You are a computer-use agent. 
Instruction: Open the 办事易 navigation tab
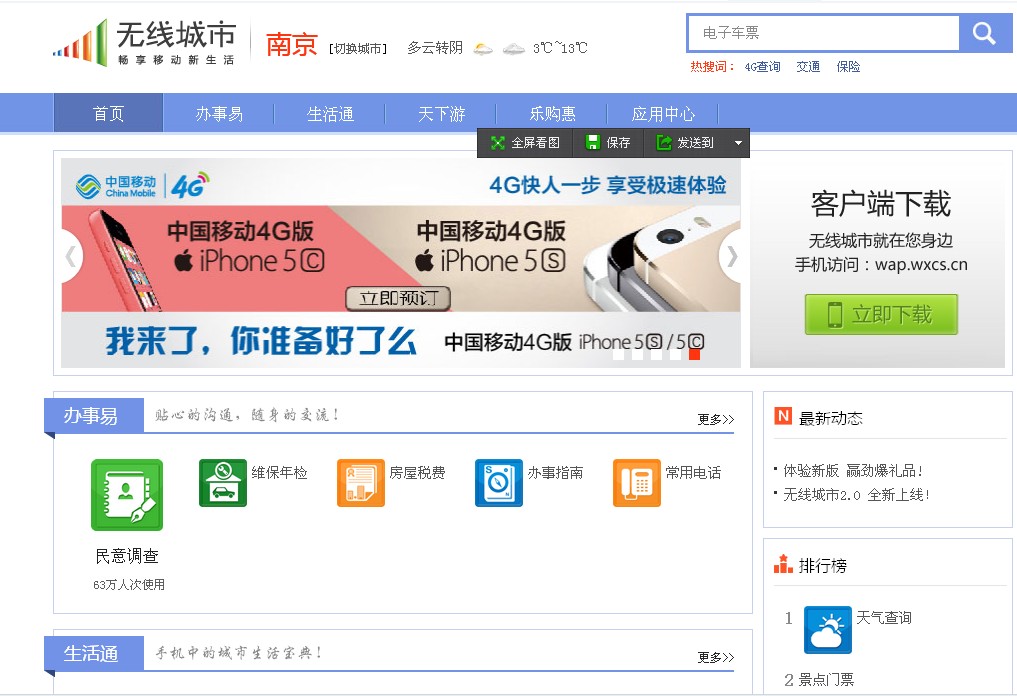[219, 114]
